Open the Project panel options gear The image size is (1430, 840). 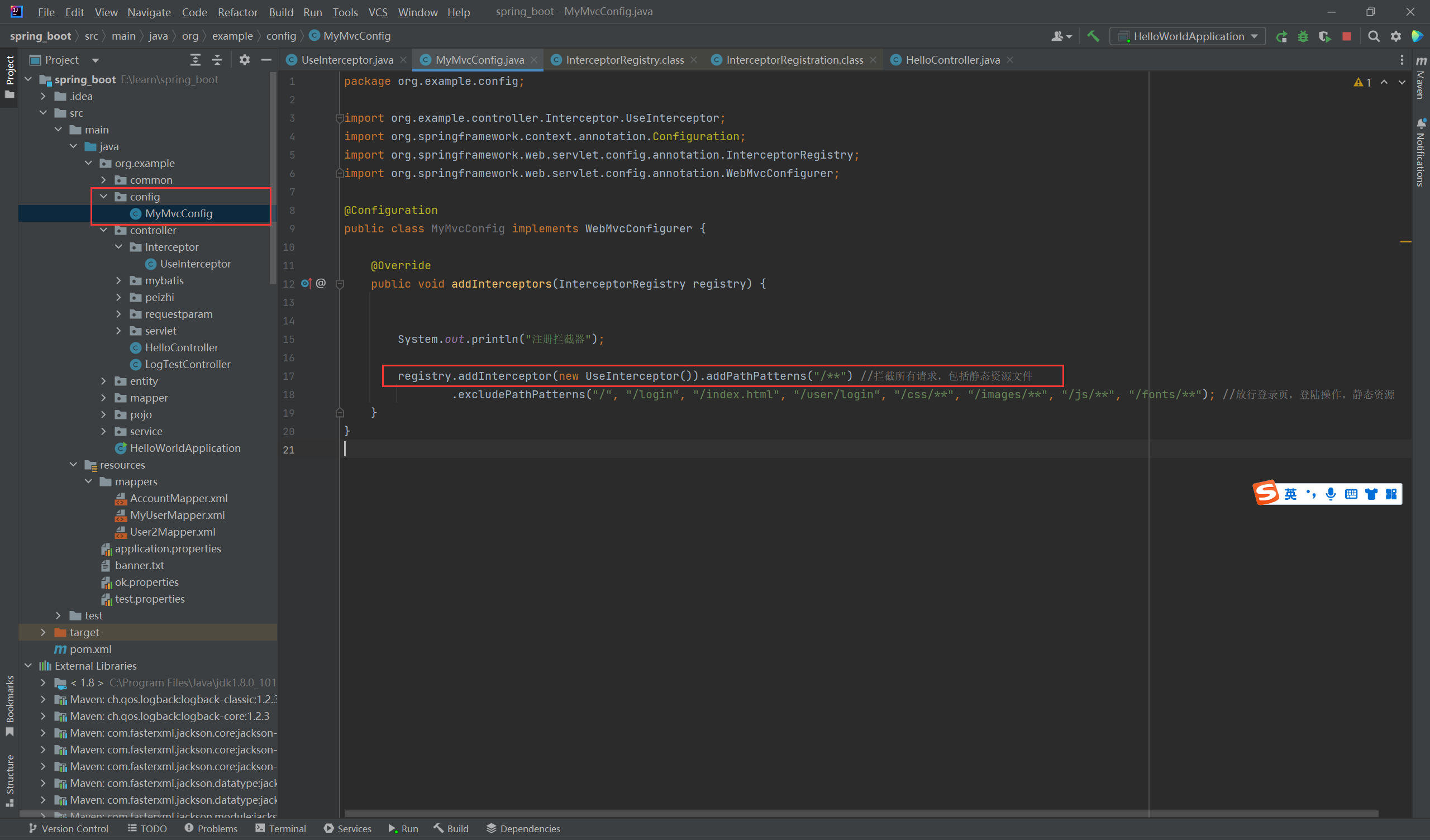(x=245, y=60)
